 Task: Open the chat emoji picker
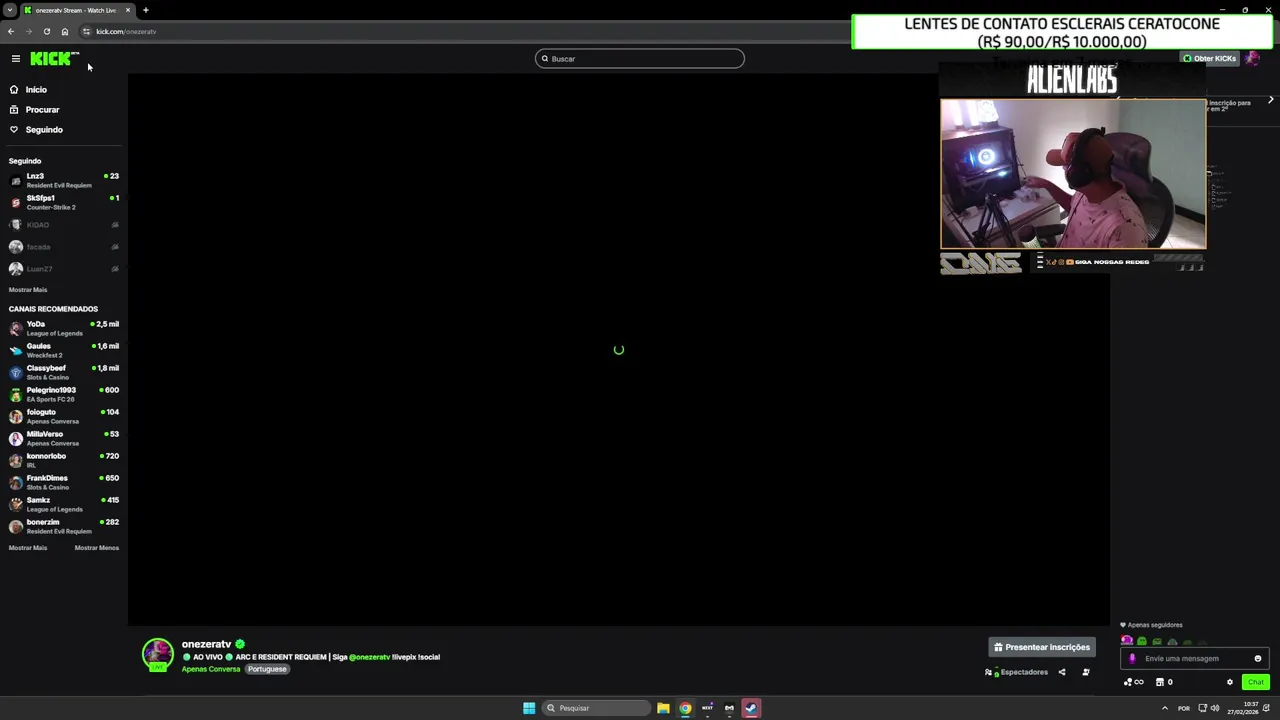(1258, 659)
